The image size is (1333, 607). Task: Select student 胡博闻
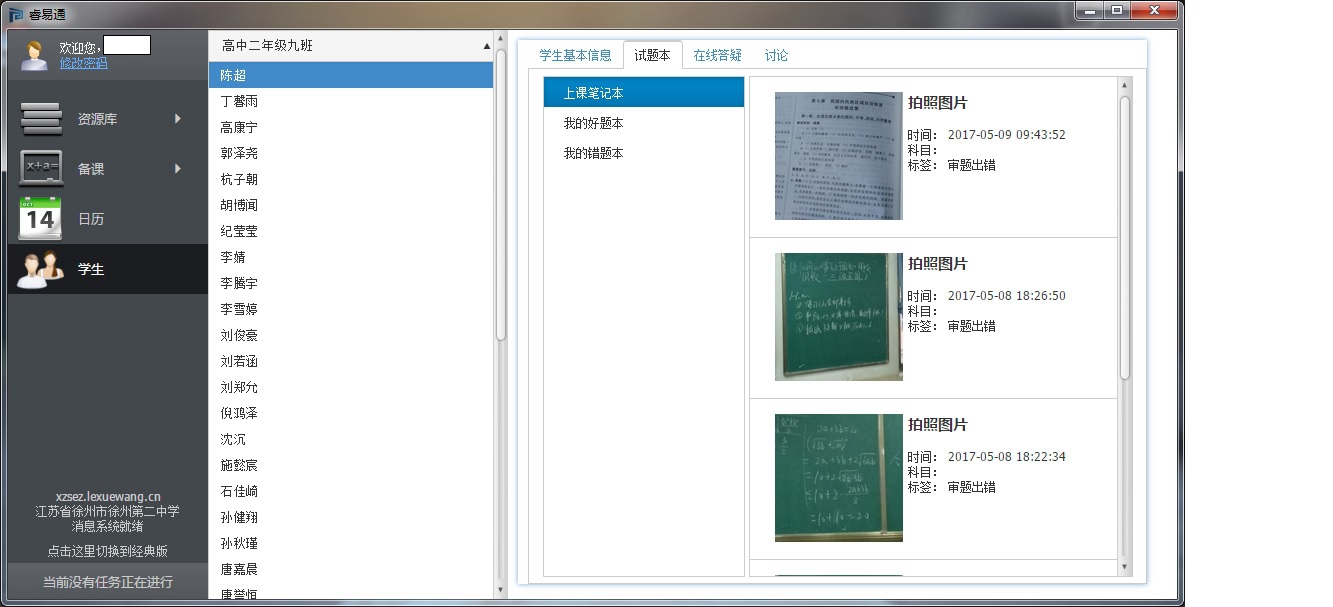pyautogui.click(x=351, y=205)
